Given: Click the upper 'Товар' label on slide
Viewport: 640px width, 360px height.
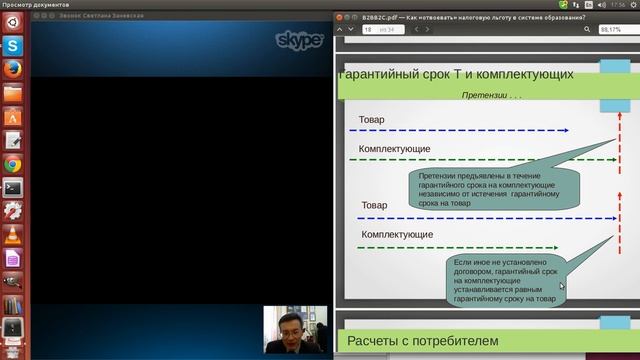Looking at the screenshot, I should 371,120.
